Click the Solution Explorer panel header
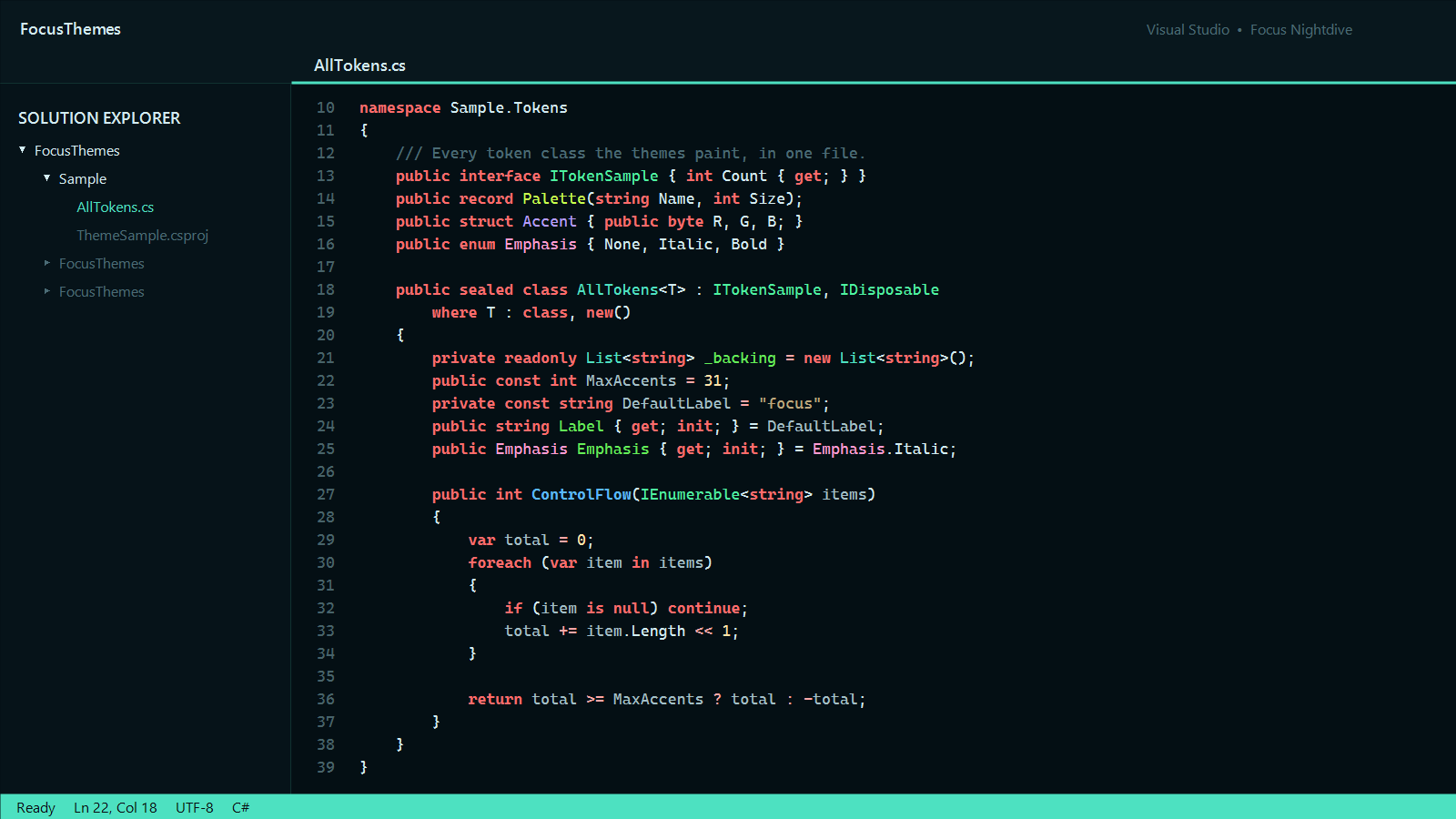 [x=99, y=118]
